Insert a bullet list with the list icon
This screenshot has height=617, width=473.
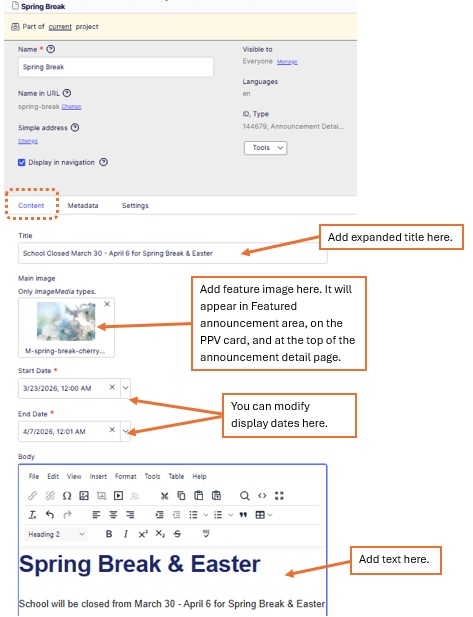tap(193, 515)
